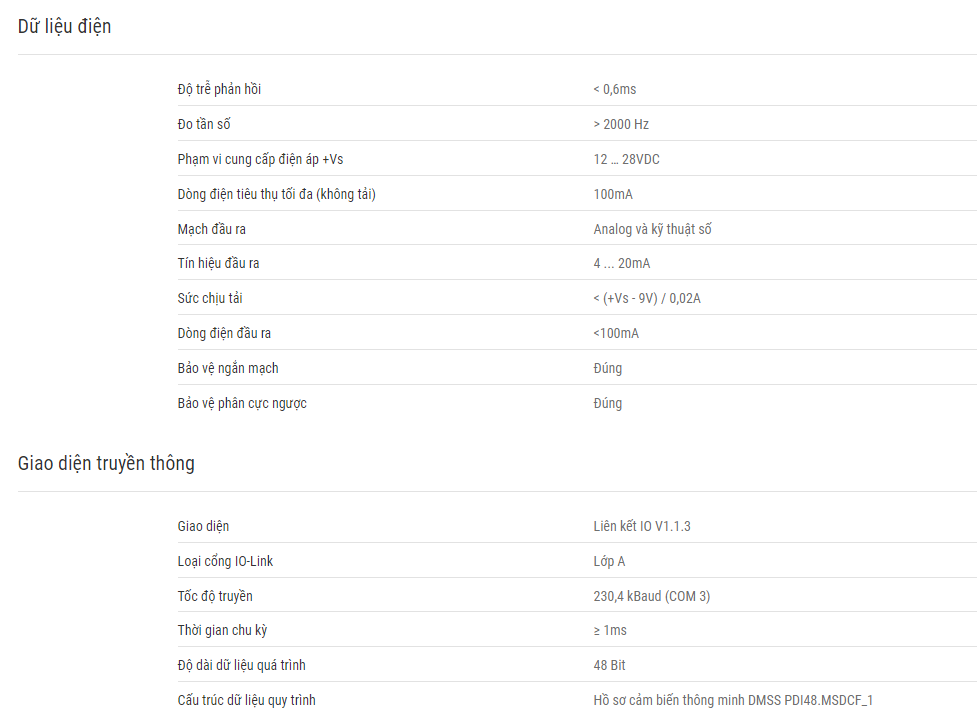Click the 'Analog và kỹ thuật số' value

[652, 229]
